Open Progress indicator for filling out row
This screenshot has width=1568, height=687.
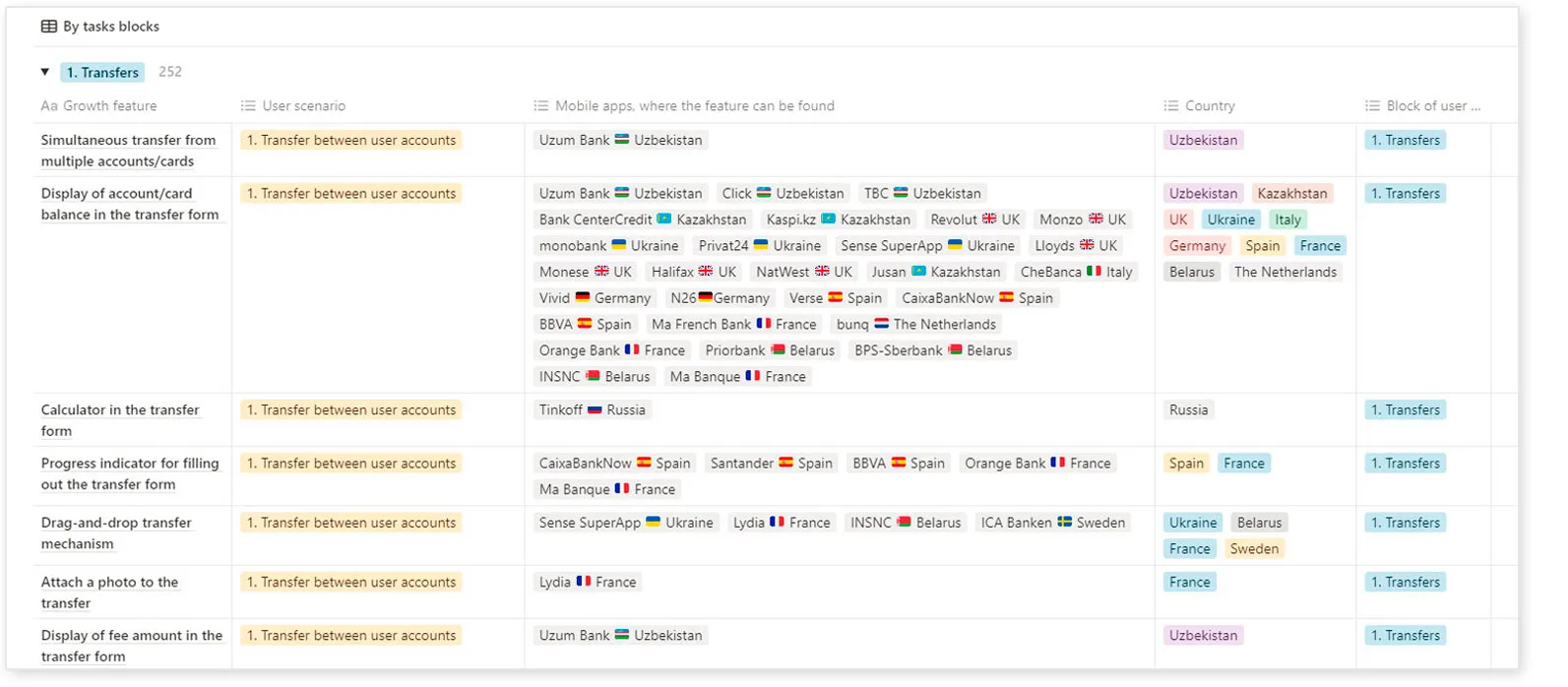(130, 473)
